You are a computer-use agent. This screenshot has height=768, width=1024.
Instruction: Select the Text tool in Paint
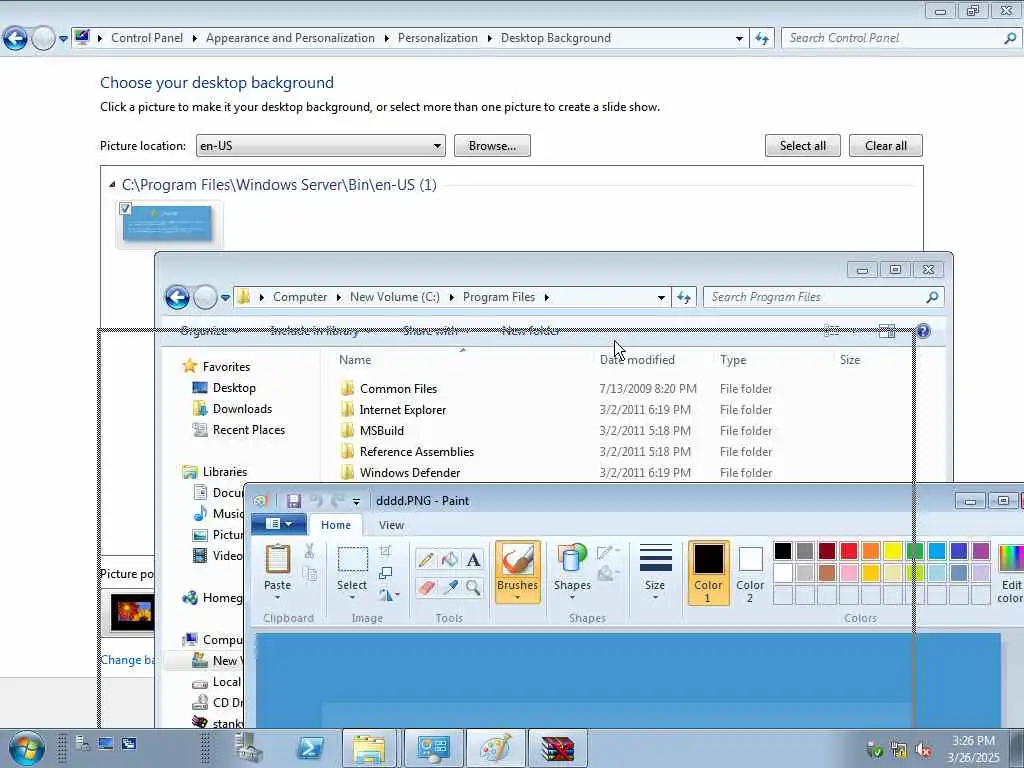coord(473,560)
